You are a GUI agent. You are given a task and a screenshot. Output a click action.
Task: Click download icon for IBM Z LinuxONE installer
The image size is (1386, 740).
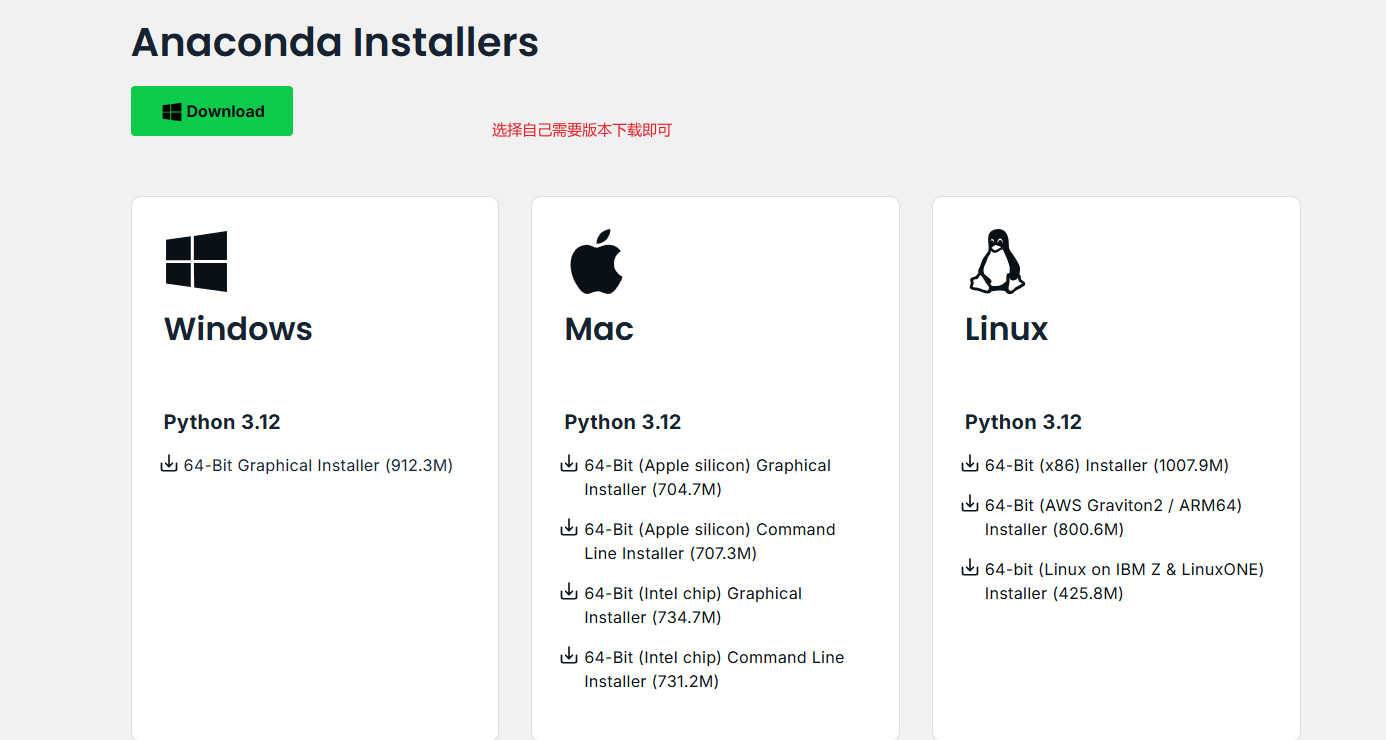coord(970,568)
